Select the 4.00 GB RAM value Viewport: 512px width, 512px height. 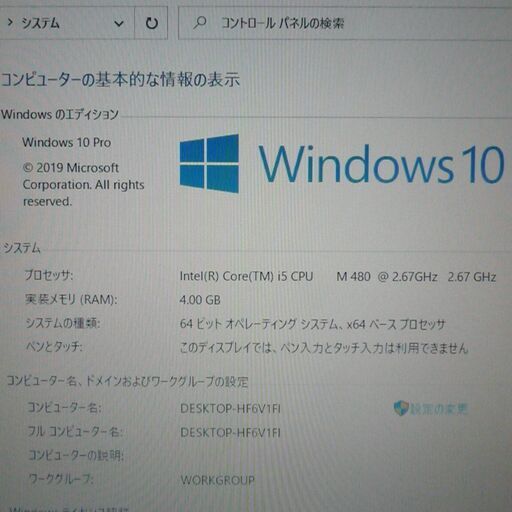tap(200, 300)
